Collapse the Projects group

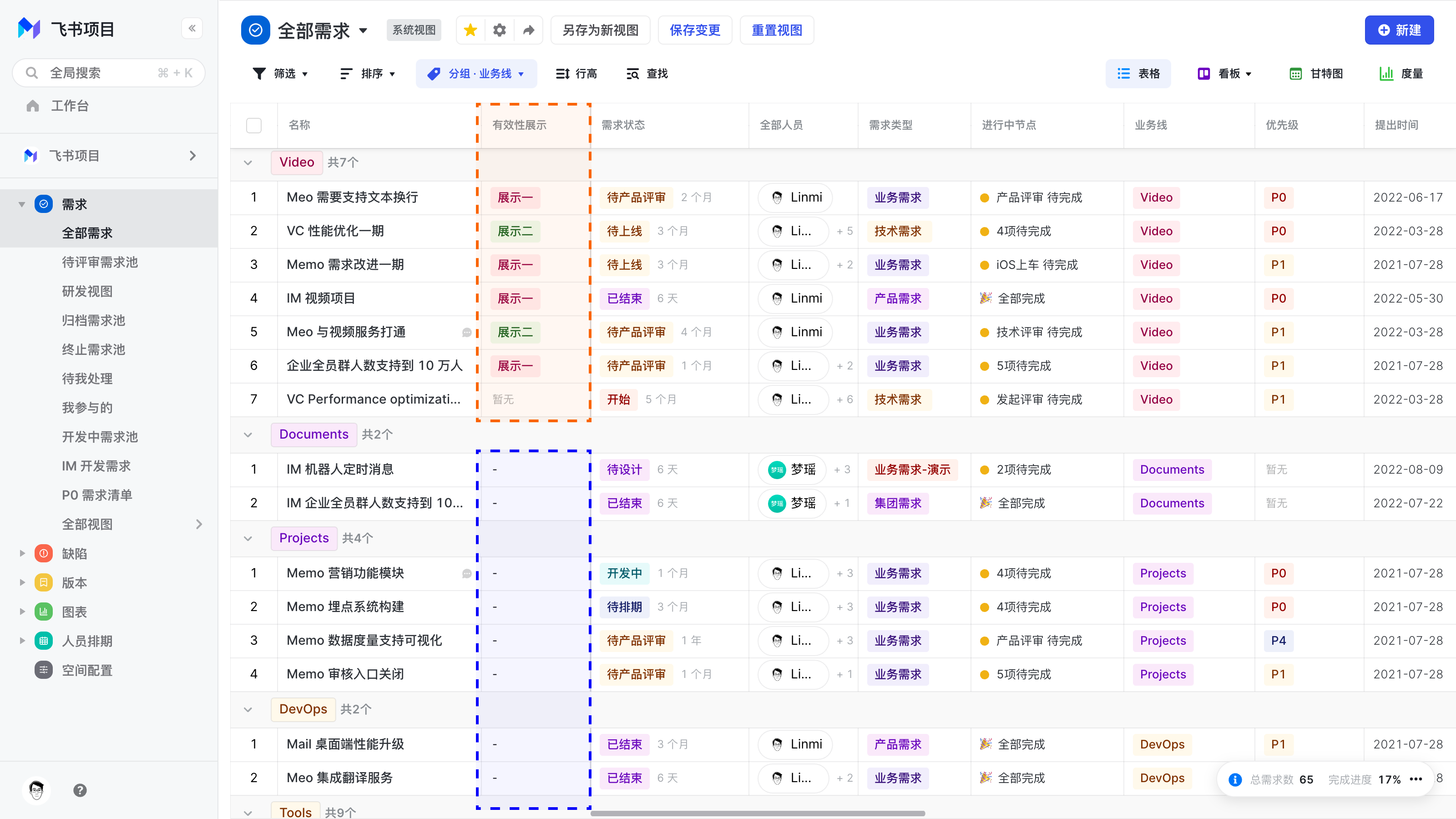[248, 539]
